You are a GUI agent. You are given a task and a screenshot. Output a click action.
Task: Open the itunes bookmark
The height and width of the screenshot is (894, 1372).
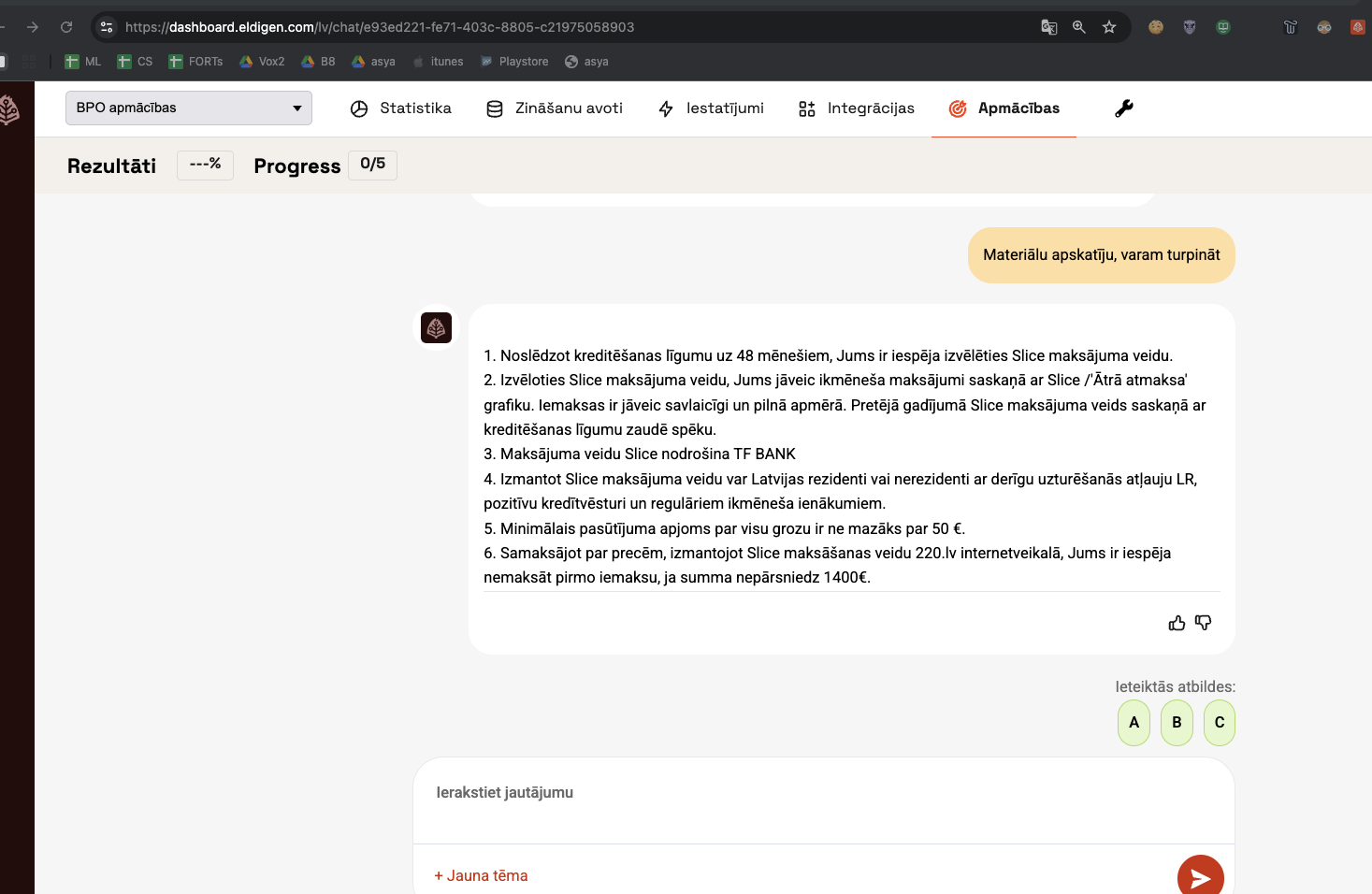(438, 62)
